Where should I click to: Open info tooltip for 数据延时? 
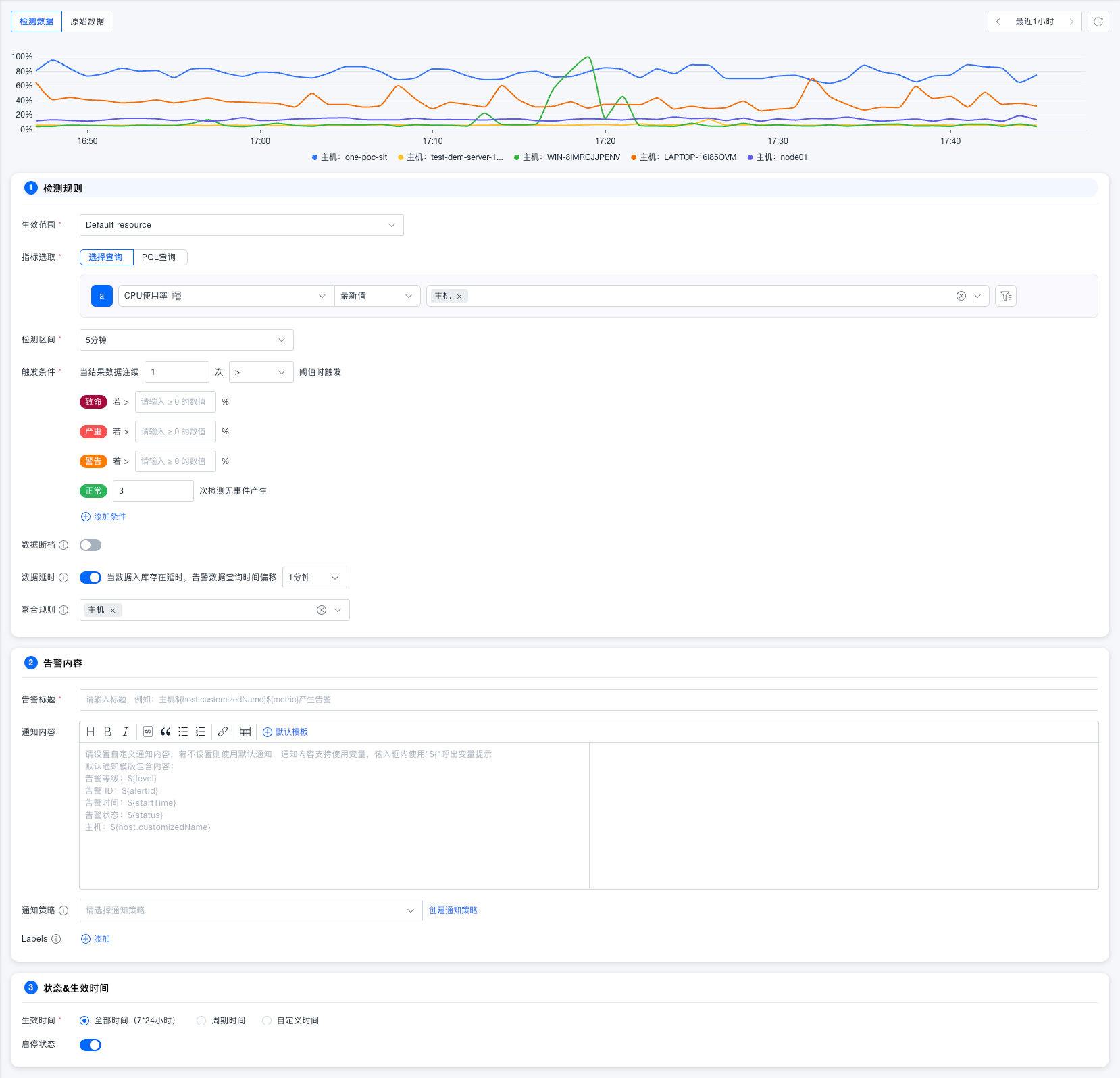click(x=63, y=577)
